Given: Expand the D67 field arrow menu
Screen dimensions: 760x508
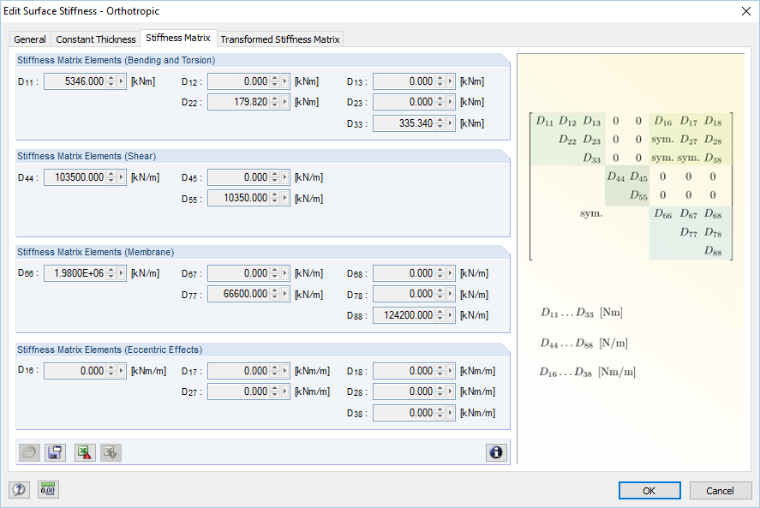Looking at the screenshot, I should tap(285, 273).
